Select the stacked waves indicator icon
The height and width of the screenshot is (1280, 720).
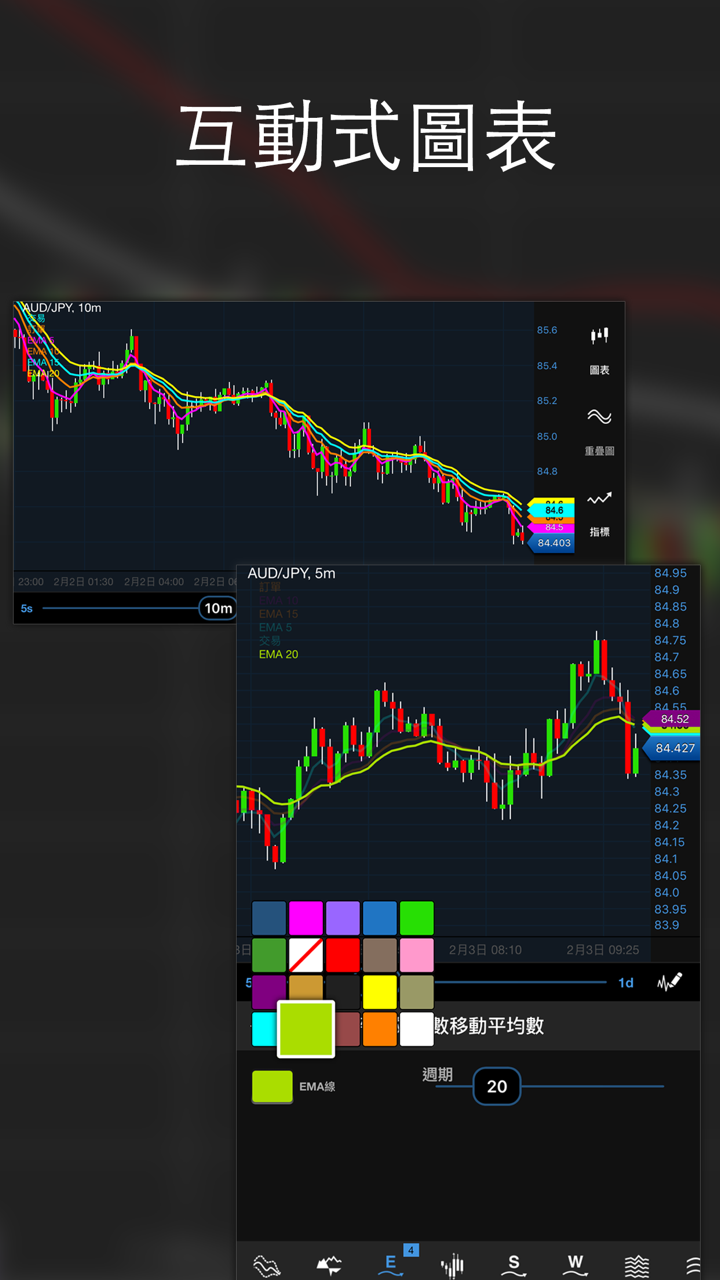[x=637, y=1264]
